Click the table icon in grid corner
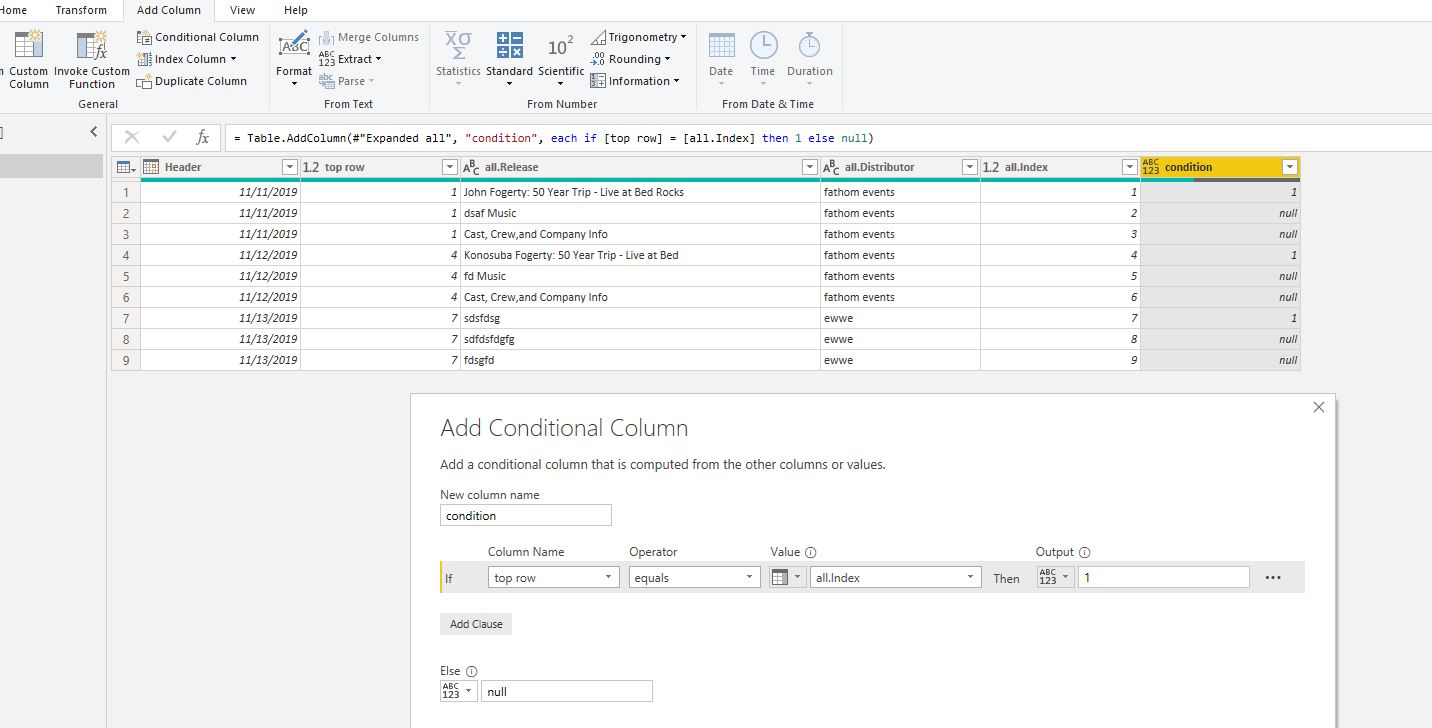1432x728 pixels. [125, 167]
